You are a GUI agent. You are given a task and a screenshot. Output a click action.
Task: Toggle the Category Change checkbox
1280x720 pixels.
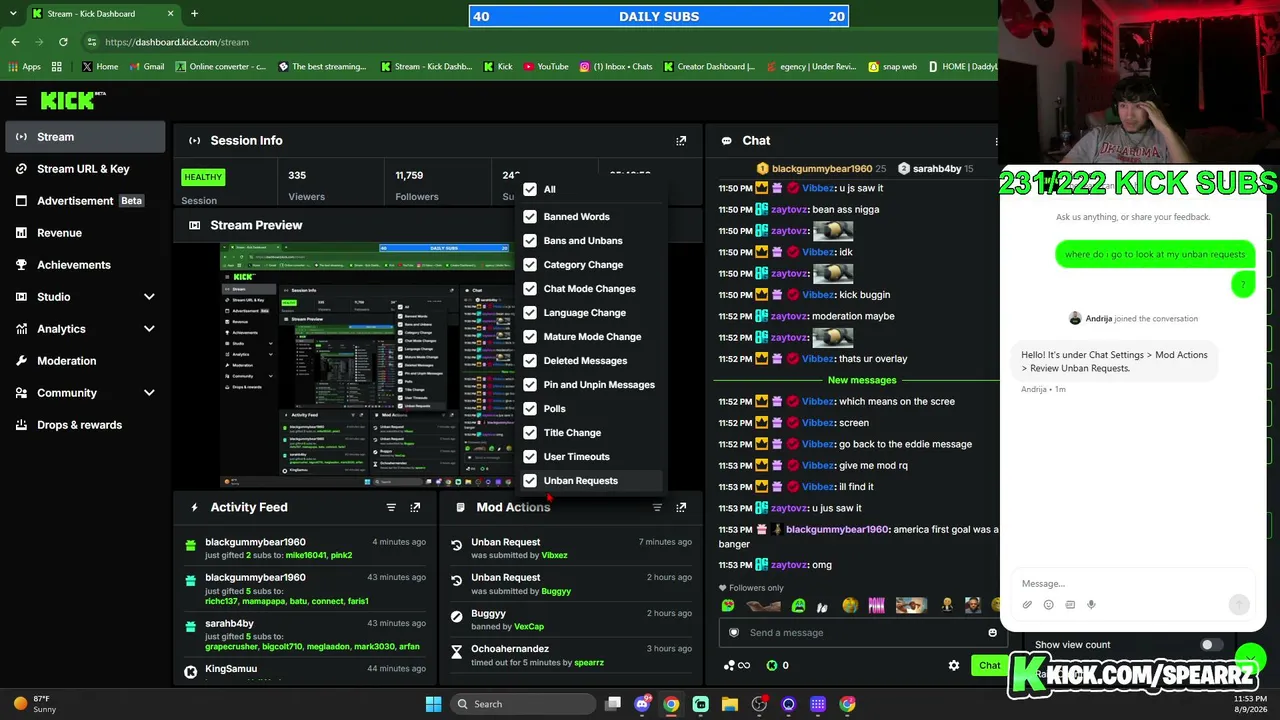530,265
